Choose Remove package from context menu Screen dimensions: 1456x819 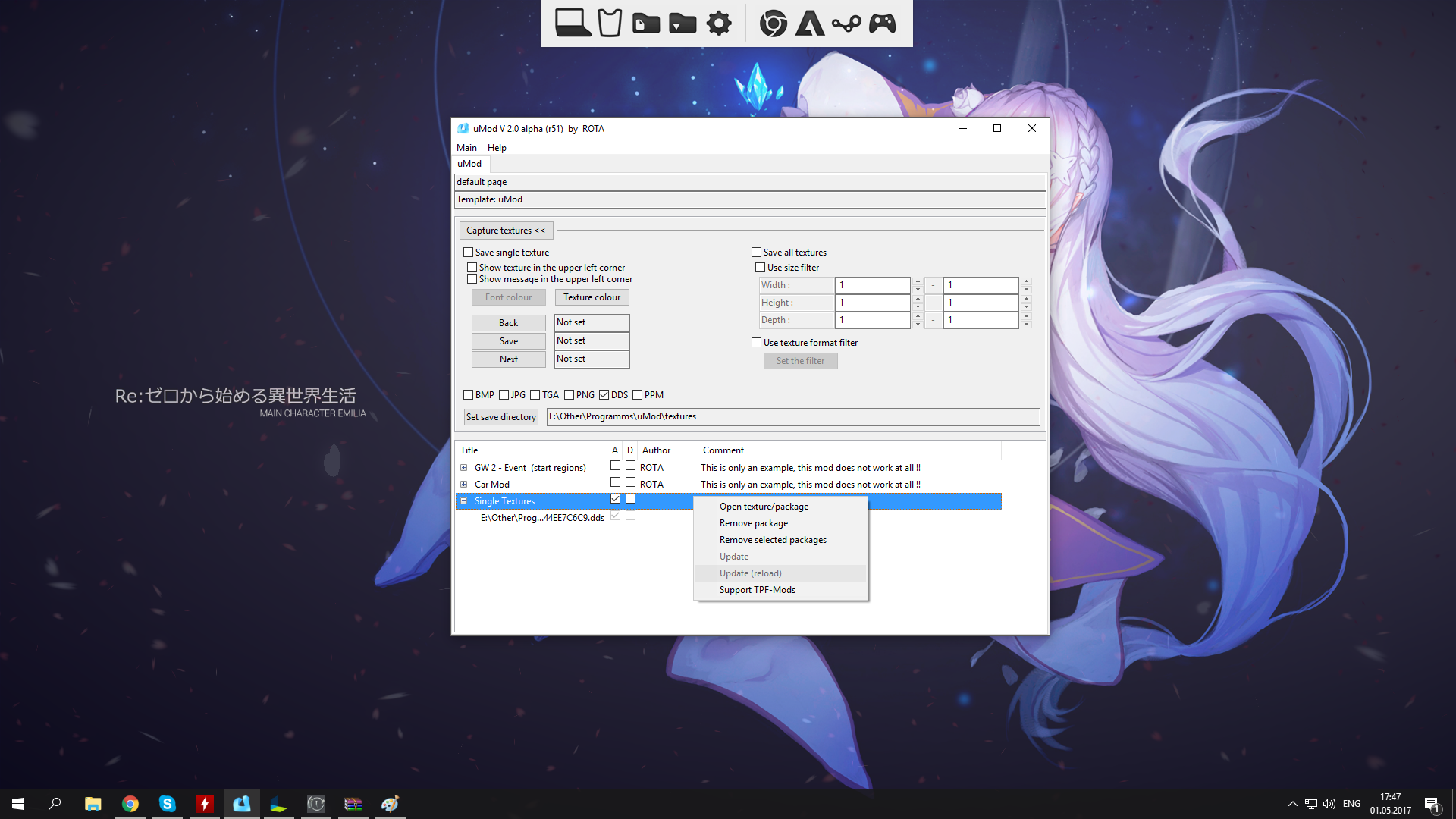click(753, 523)
